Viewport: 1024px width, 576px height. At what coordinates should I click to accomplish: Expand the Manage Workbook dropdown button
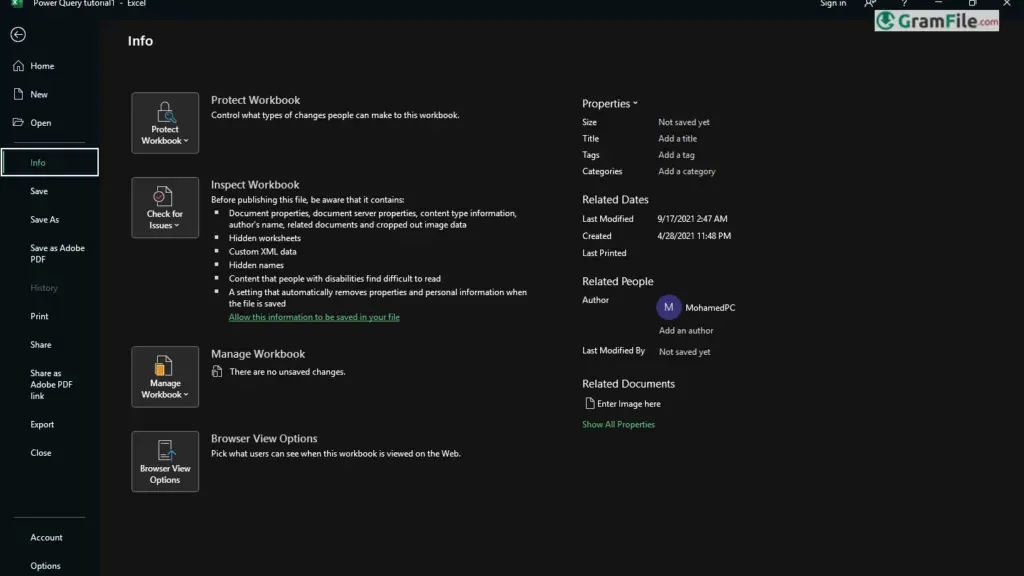(x=165, y=377)
